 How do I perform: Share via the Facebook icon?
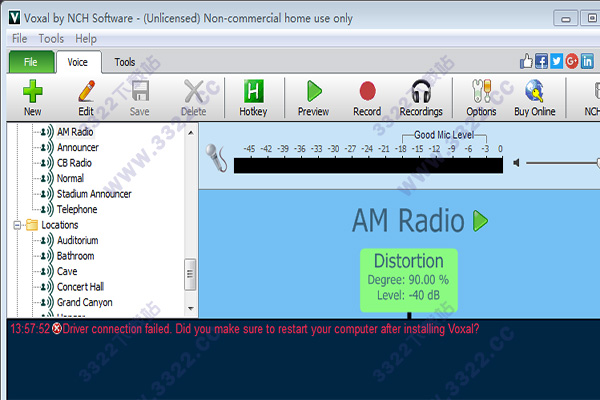[x=541, y=61]
